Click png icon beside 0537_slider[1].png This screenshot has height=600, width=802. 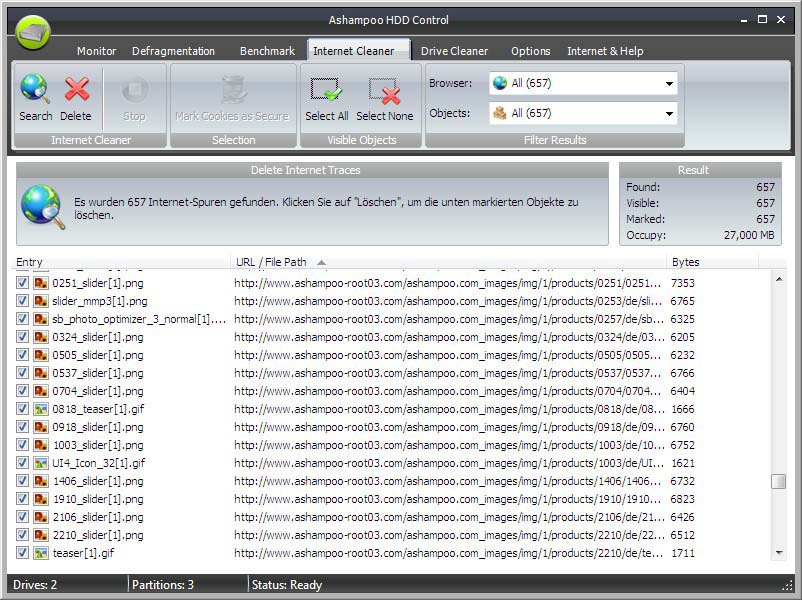[41, 373]
